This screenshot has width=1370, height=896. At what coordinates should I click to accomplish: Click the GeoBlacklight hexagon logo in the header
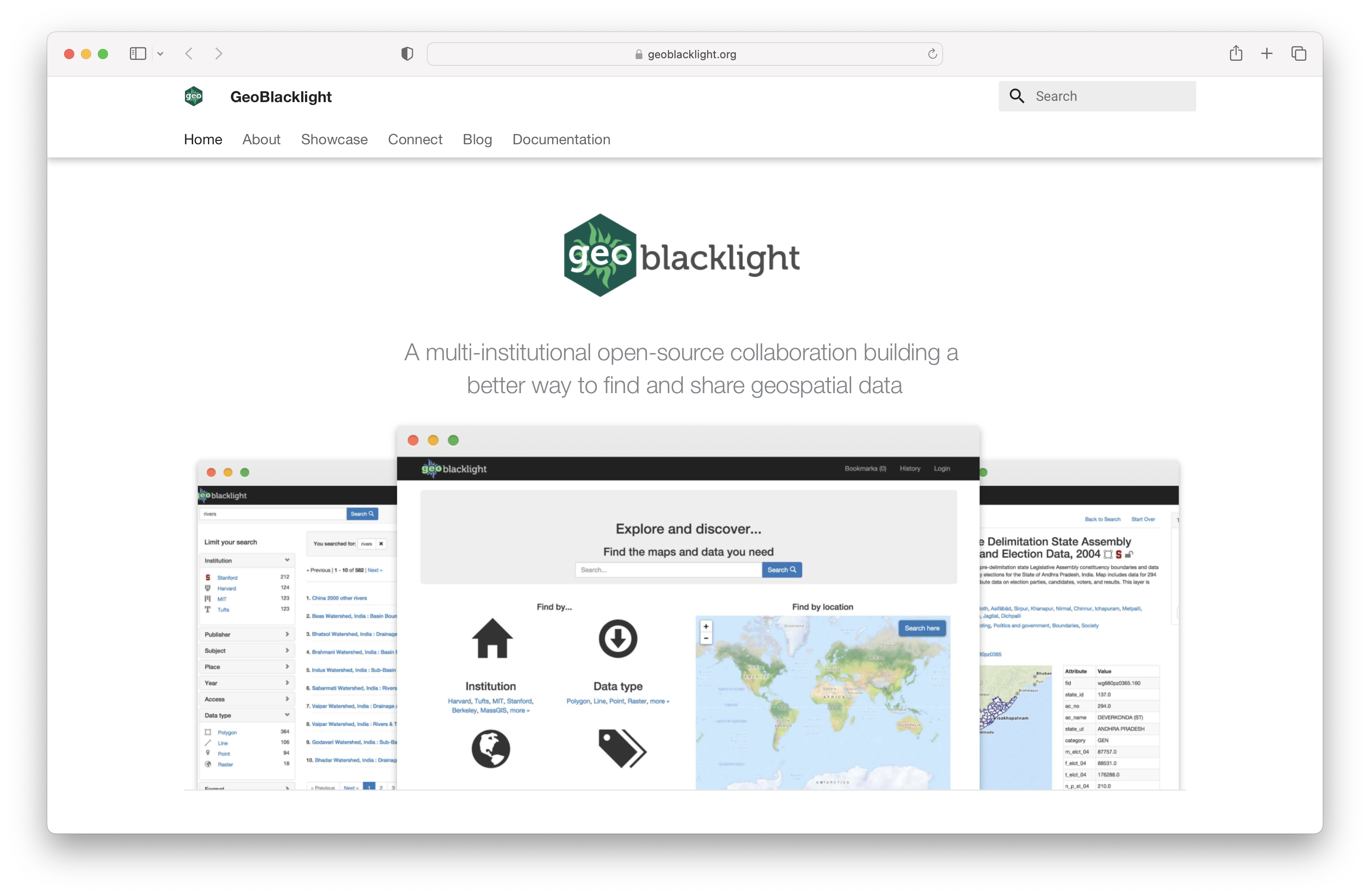[194, 96]
